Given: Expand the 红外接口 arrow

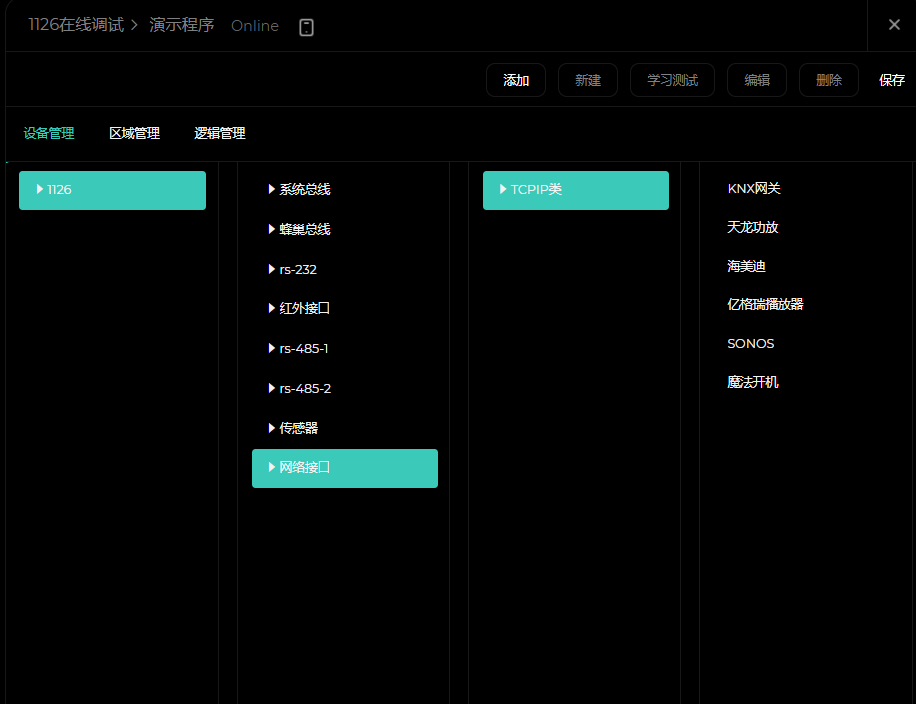Looking at the screenshot, I should (272, 308).
